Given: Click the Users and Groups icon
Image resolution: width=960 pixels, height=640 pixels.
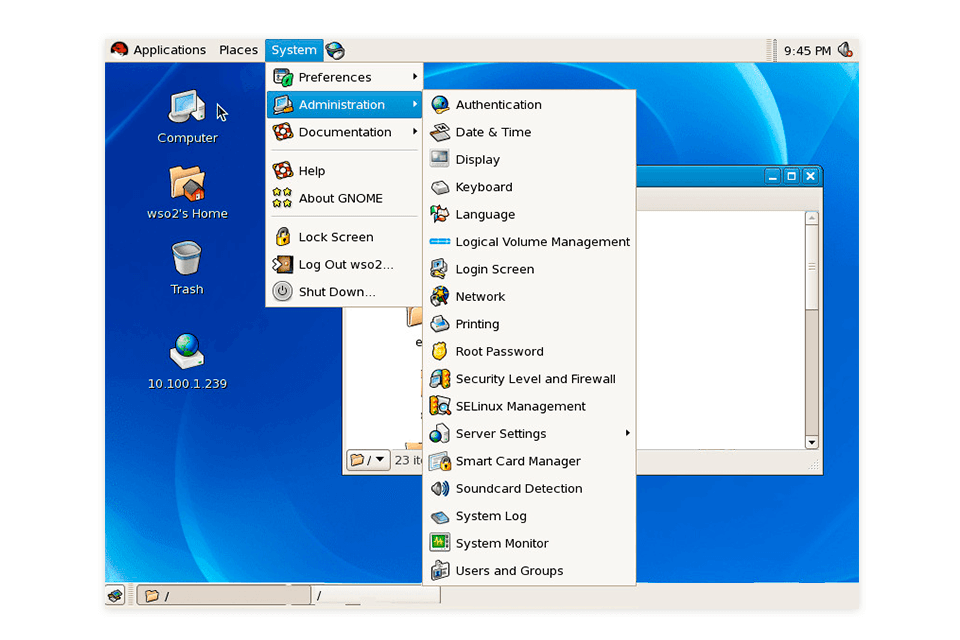Looking at the screenshot, I should (440, 570).
